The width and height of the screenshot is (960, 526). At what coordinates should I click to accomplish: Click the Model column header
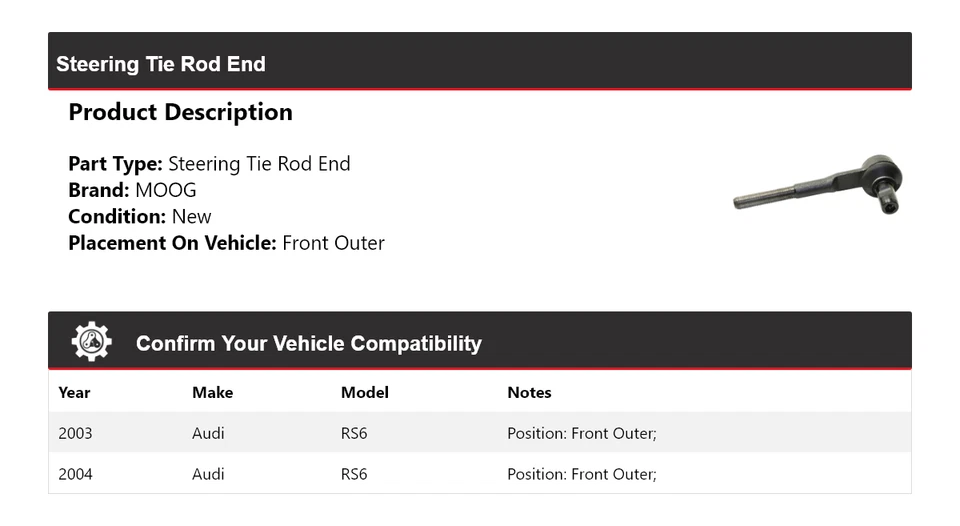tap(364, 392)
